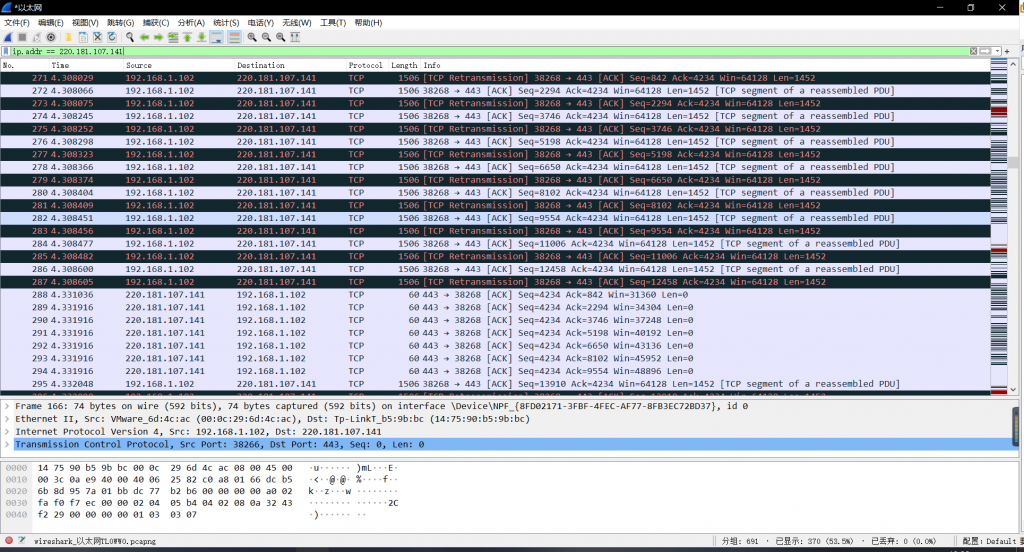Select packet 295 Seq=13910 row

point(495,384)
